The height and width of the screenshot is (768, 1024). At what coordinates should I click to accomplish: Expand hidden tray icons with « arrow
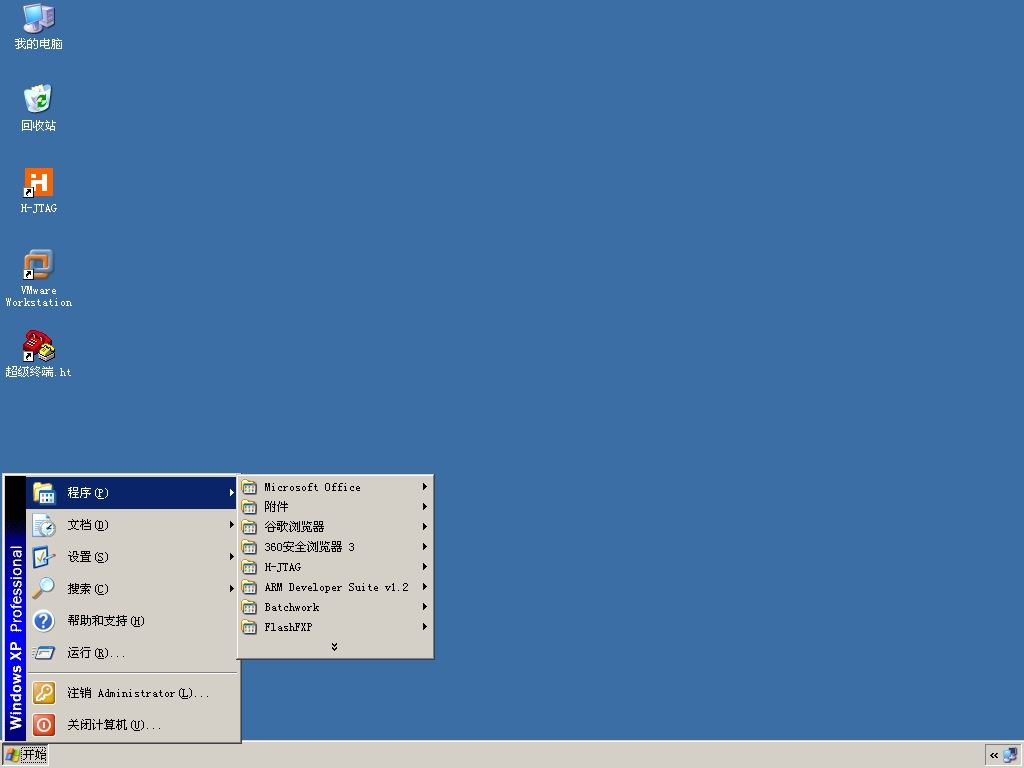[x=994, y=756]
